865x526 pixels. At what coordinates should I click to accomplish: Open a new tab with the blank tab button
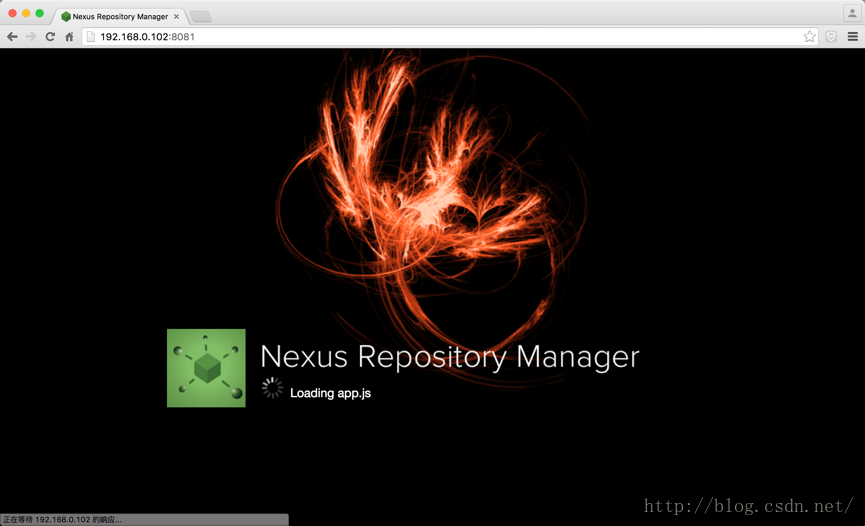point(201,17)
